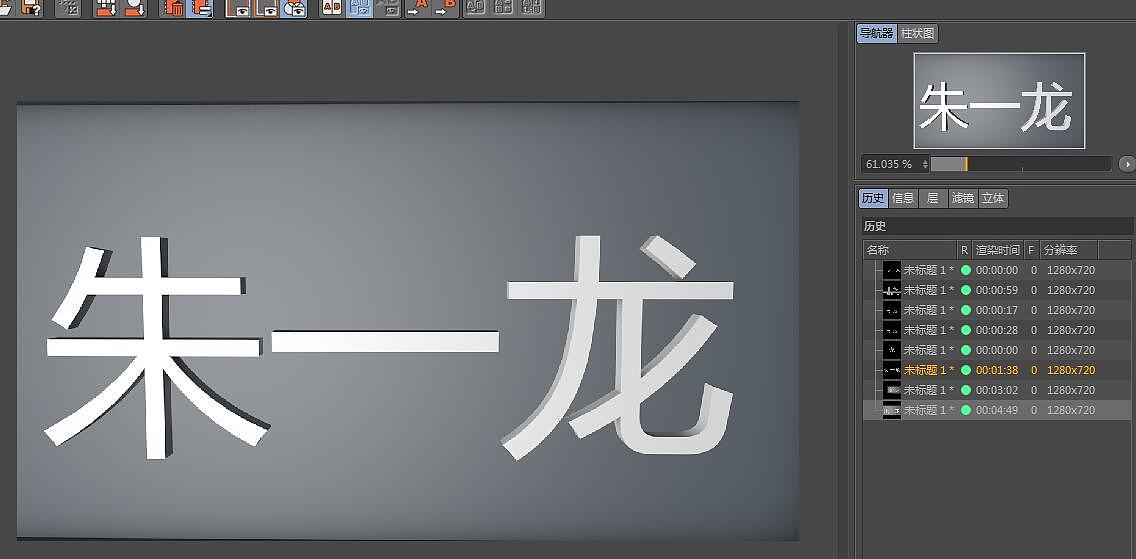Click the orange grid with down-arrow icon
Screen dimensions: 1136x559
click(106, 8)
